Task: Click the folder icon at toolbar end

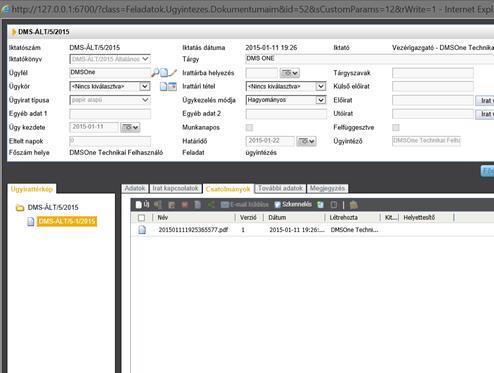Action: pos(354,205)
